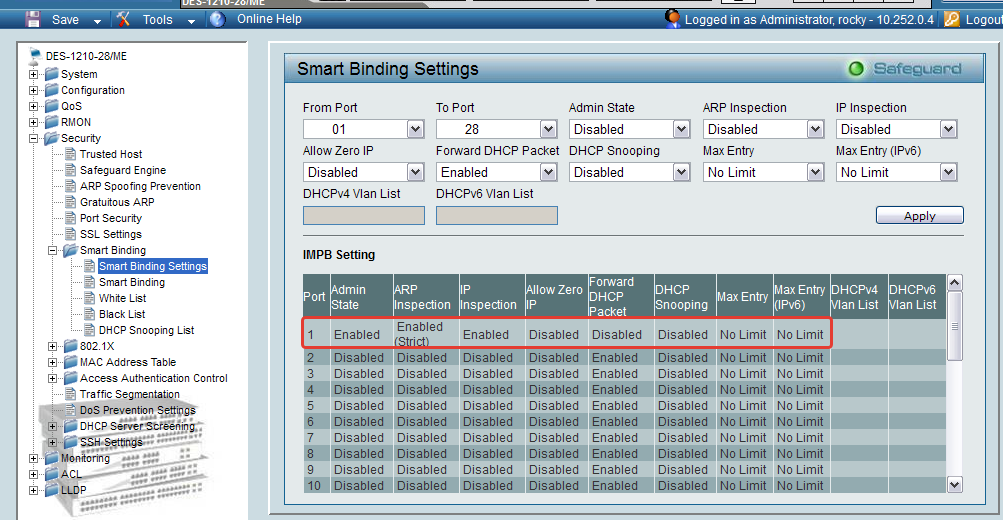
Task: Click the Apply button
Action: click(919, 215)
